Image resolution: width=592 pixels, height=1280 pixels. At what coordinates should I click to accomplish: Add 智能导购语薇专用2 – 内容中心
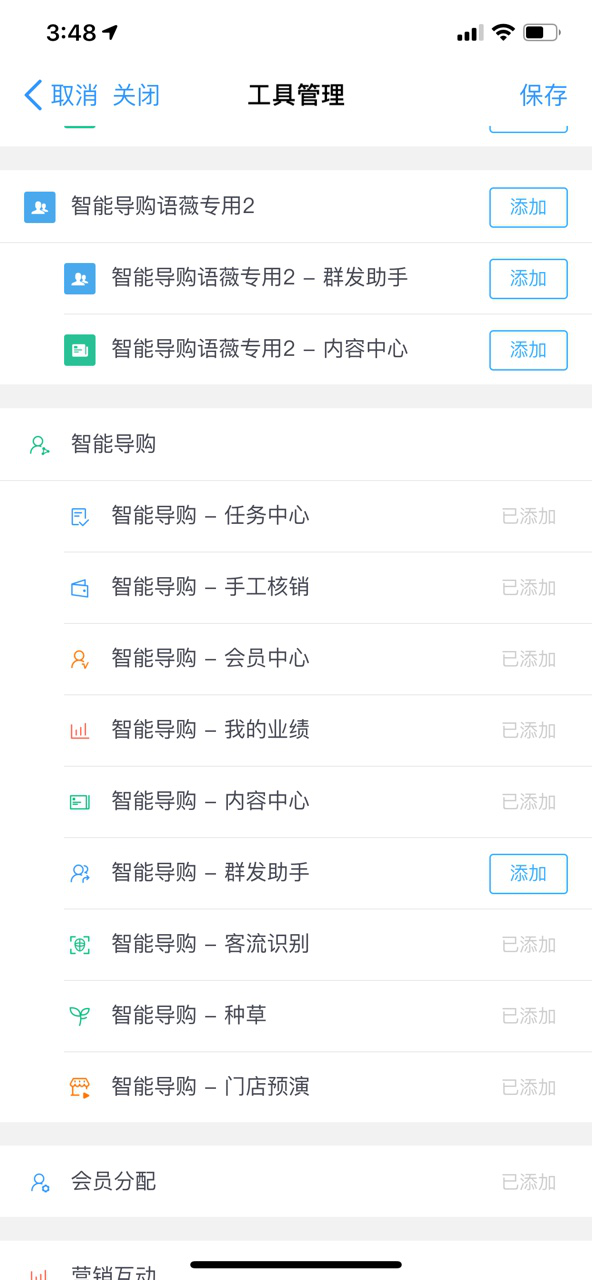tap(528, 350)
